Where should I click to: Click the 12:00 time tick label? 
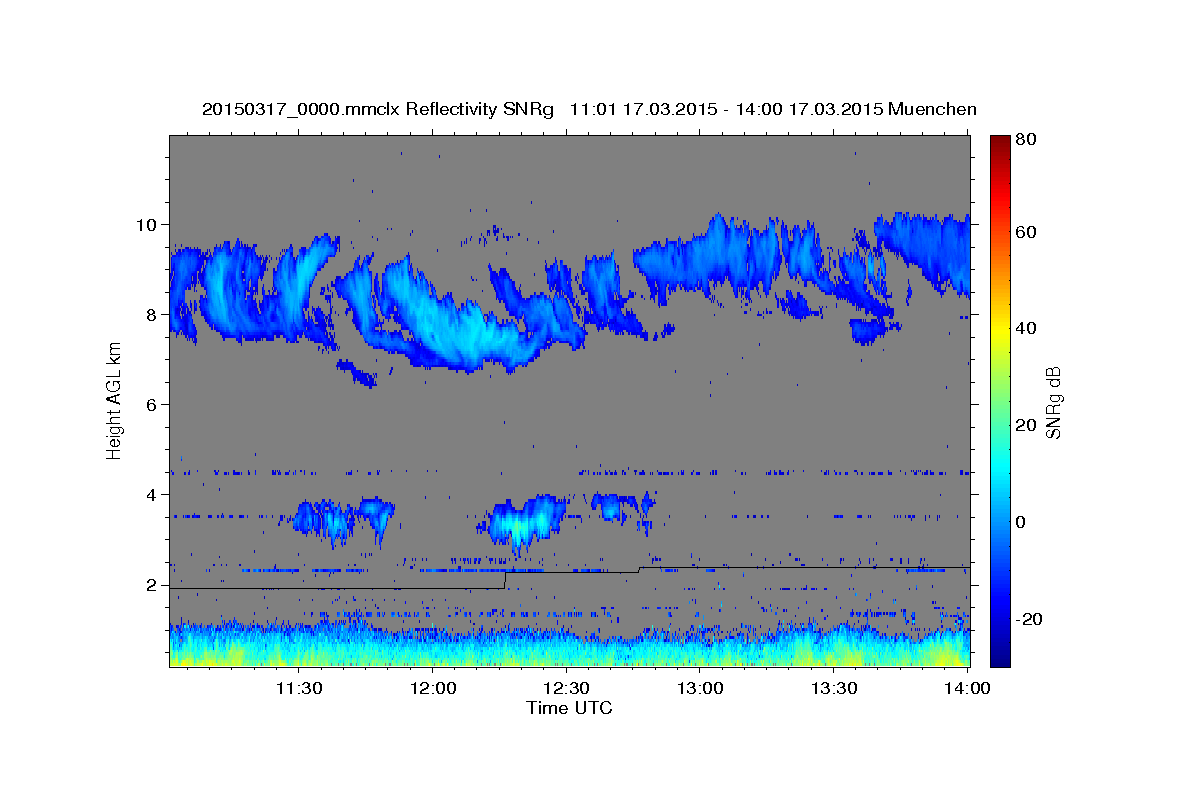tap(433, 689)
